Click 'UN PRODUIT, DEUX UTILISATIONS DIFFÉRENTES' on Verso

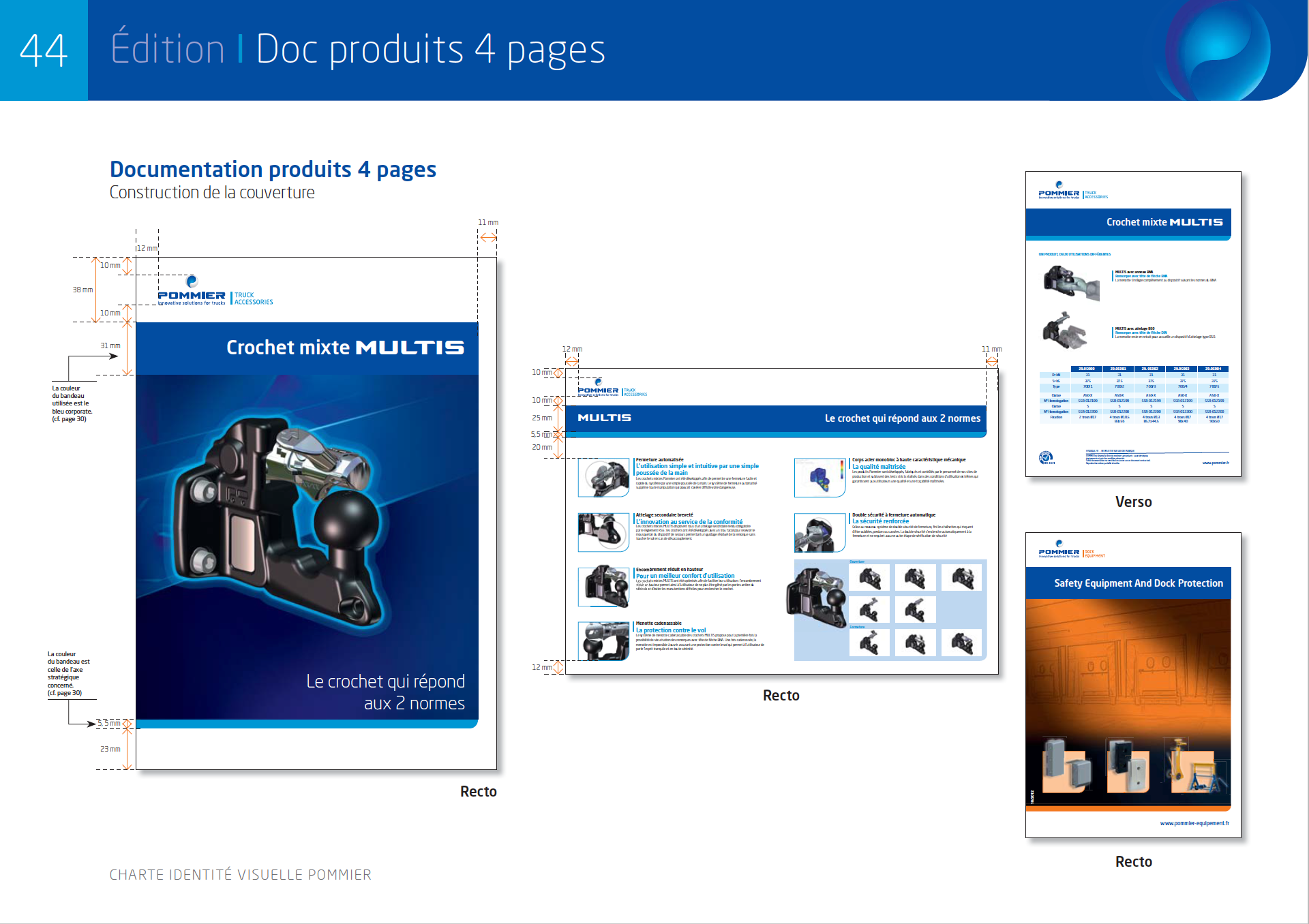coord(1074,254)
